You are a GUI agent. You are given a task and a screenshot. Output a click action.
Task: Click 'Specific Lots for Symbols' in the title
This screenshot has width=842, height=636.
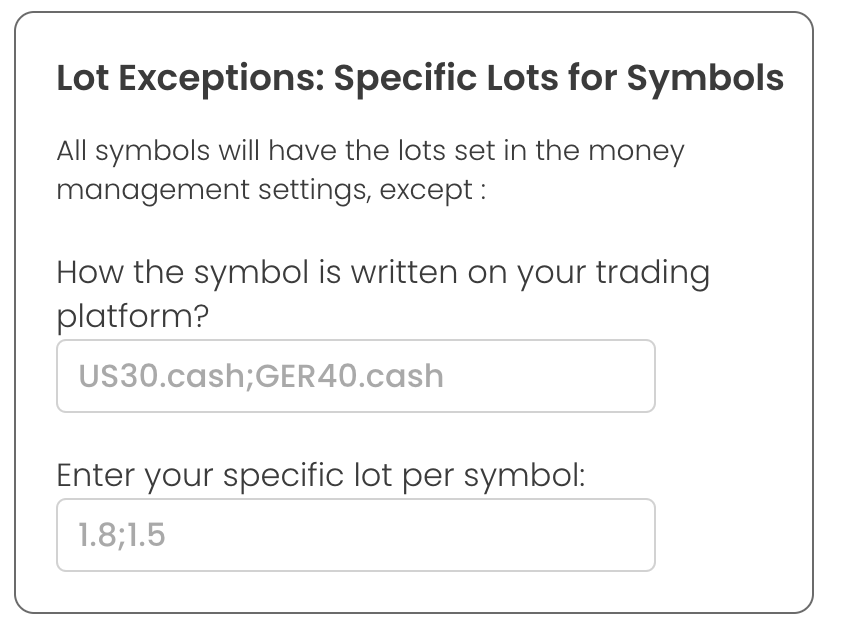point(559,78)
